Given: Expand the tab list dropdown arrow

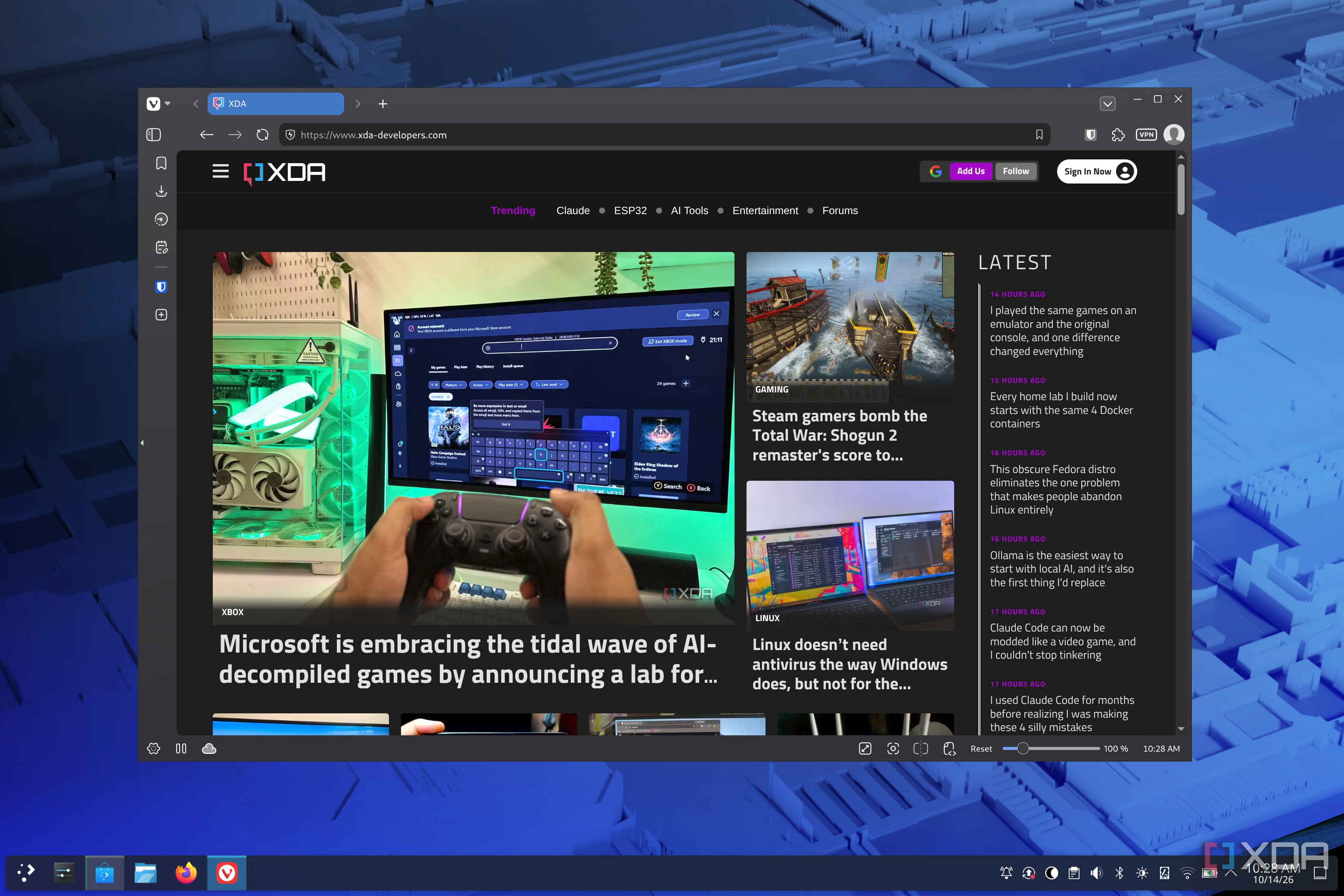Looking at the screenshot, I should point(1108,104).
